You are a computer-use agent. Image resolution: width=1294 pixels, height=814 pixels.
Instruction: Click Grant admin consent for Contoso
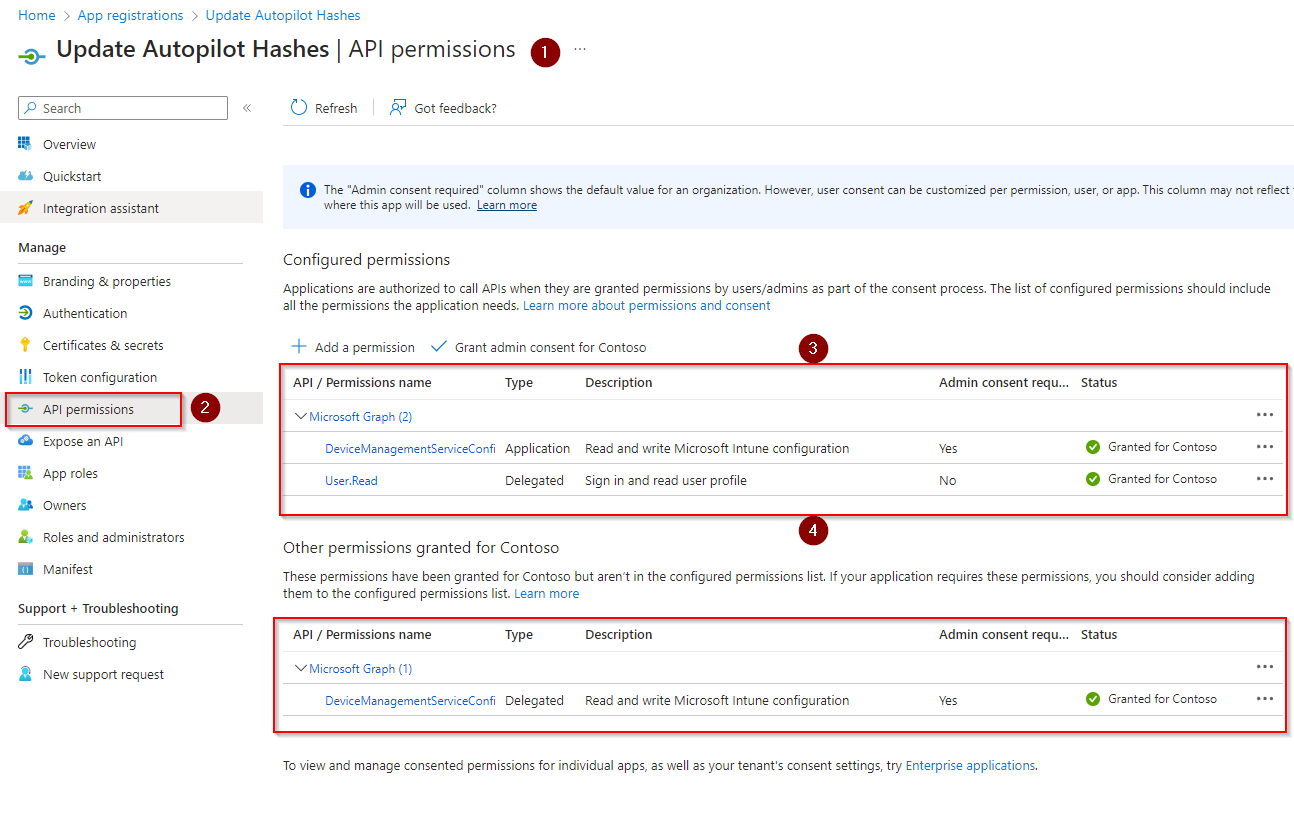[538, 347]
